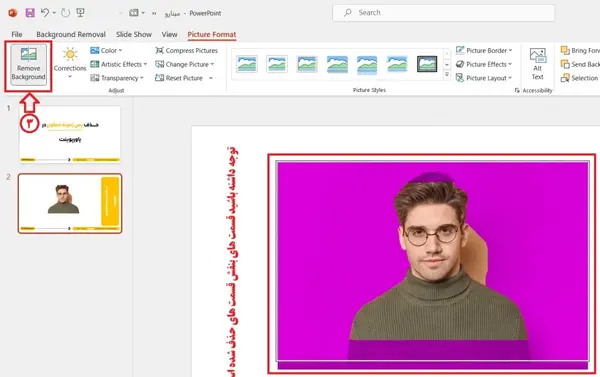Click the Bring Forward icon
The image size is (600, 377).
click(x=565, y=51)
